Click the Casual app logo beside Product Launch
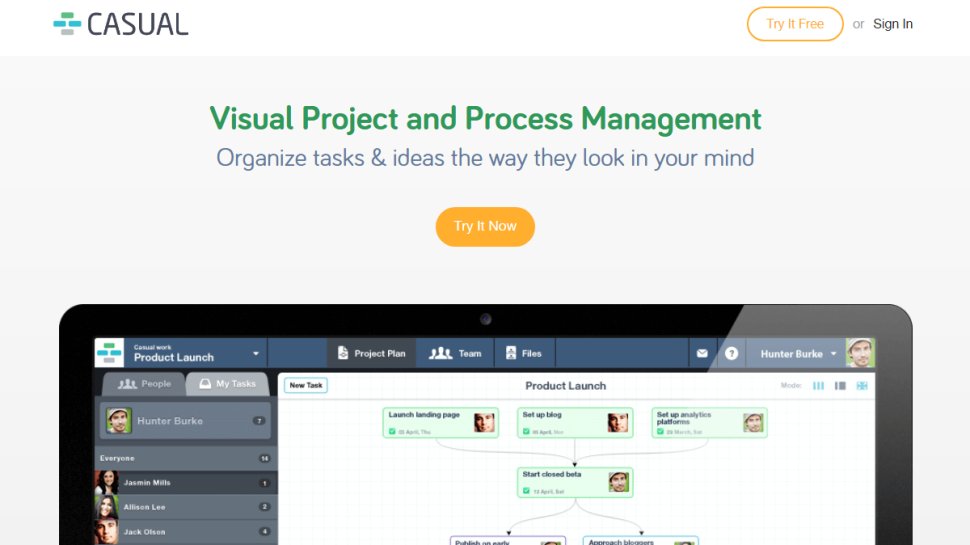The width and height of the screenshot is (970, 545). click(x=109, y=353)
